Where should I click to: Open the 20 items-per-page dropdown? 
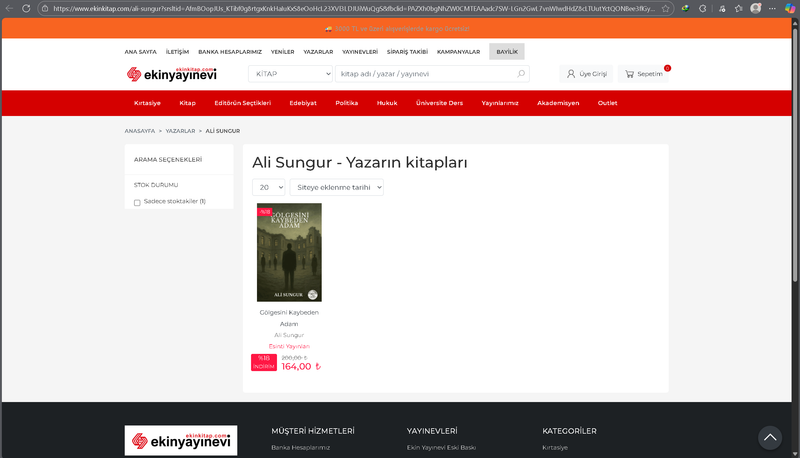click(268, 187)
